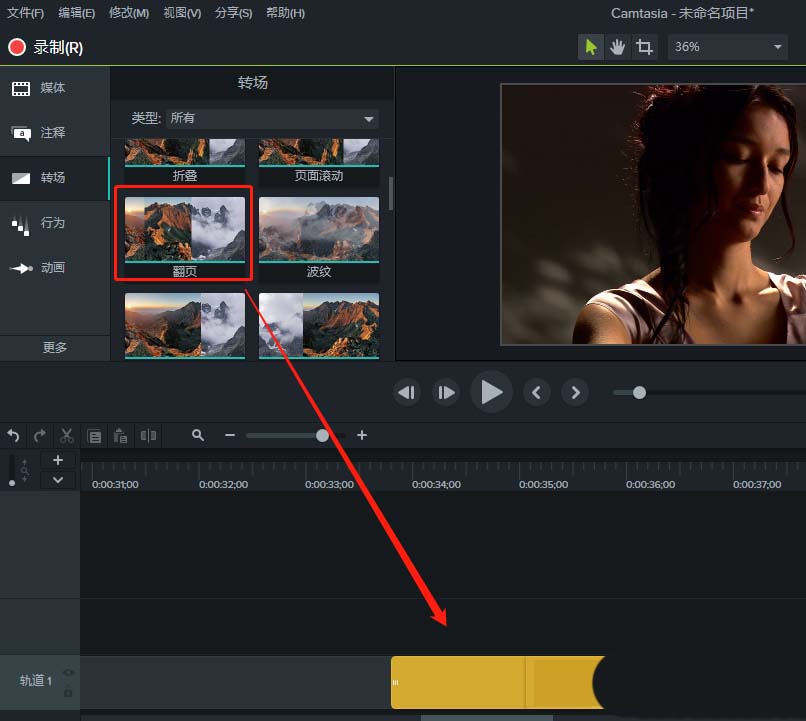Paste using the timeline paste icon
The height and width of the screenshot is (721, 806).
pos(121,436)
